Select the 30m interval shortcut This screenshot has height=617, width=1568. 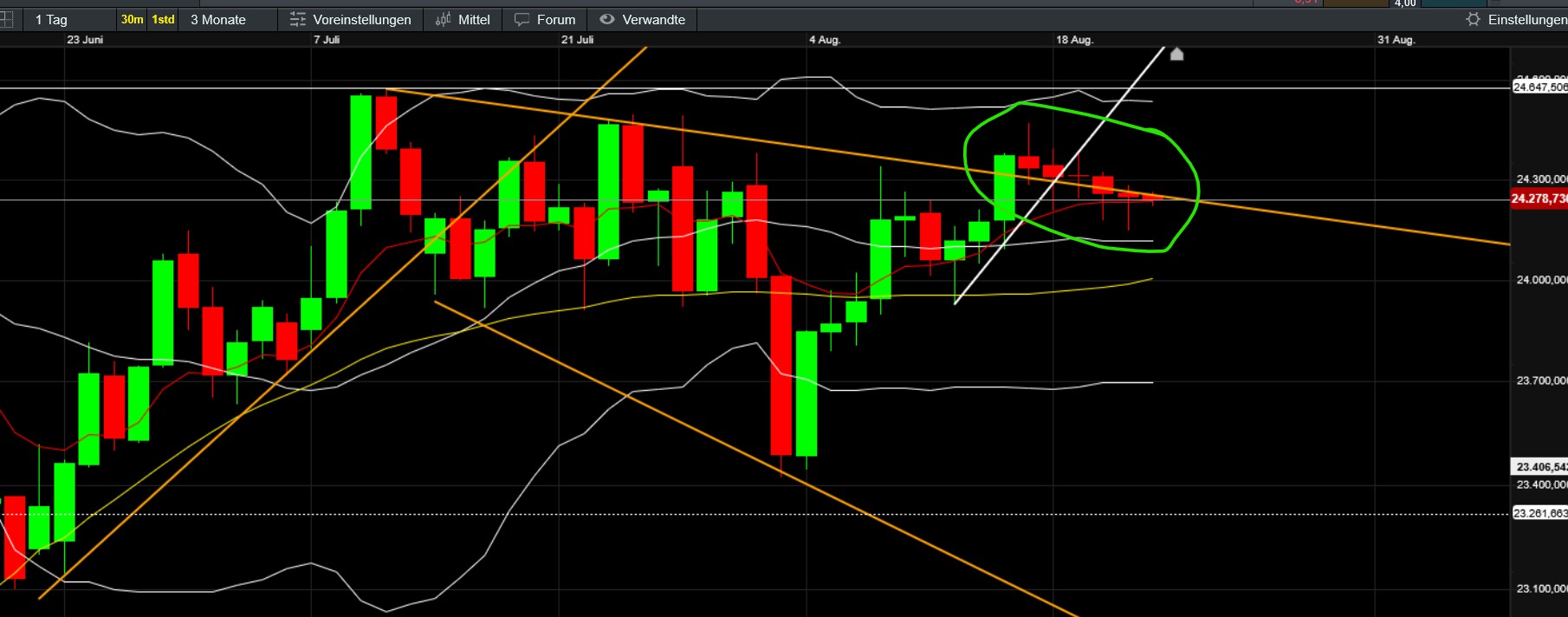pos(132,19)
